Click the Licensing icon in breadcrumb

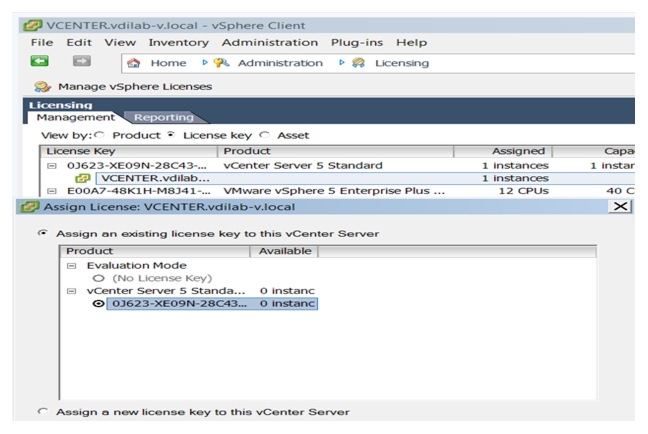(x=358, y=63)
